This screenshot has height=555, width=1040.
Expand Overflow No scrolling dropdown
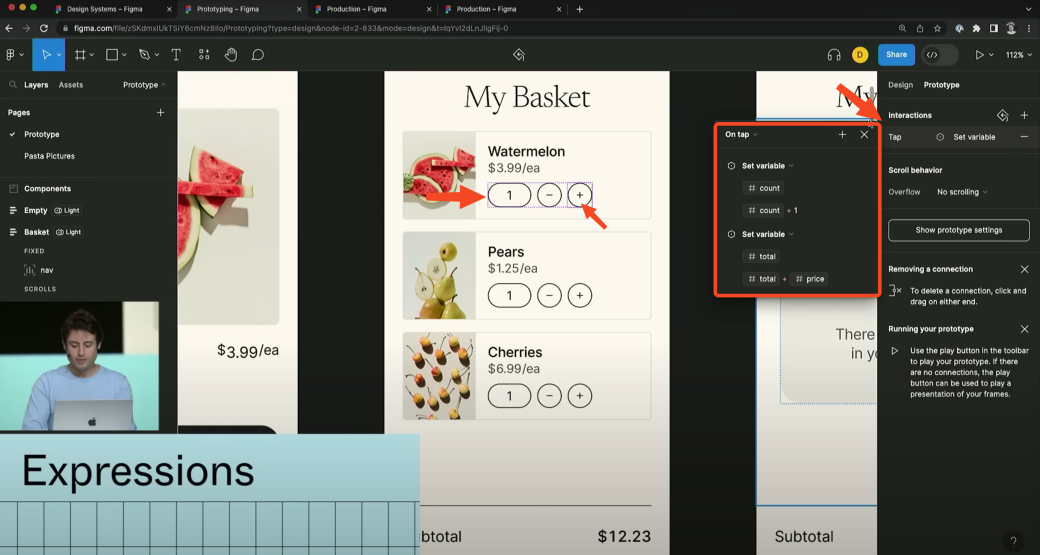[962, 192]
